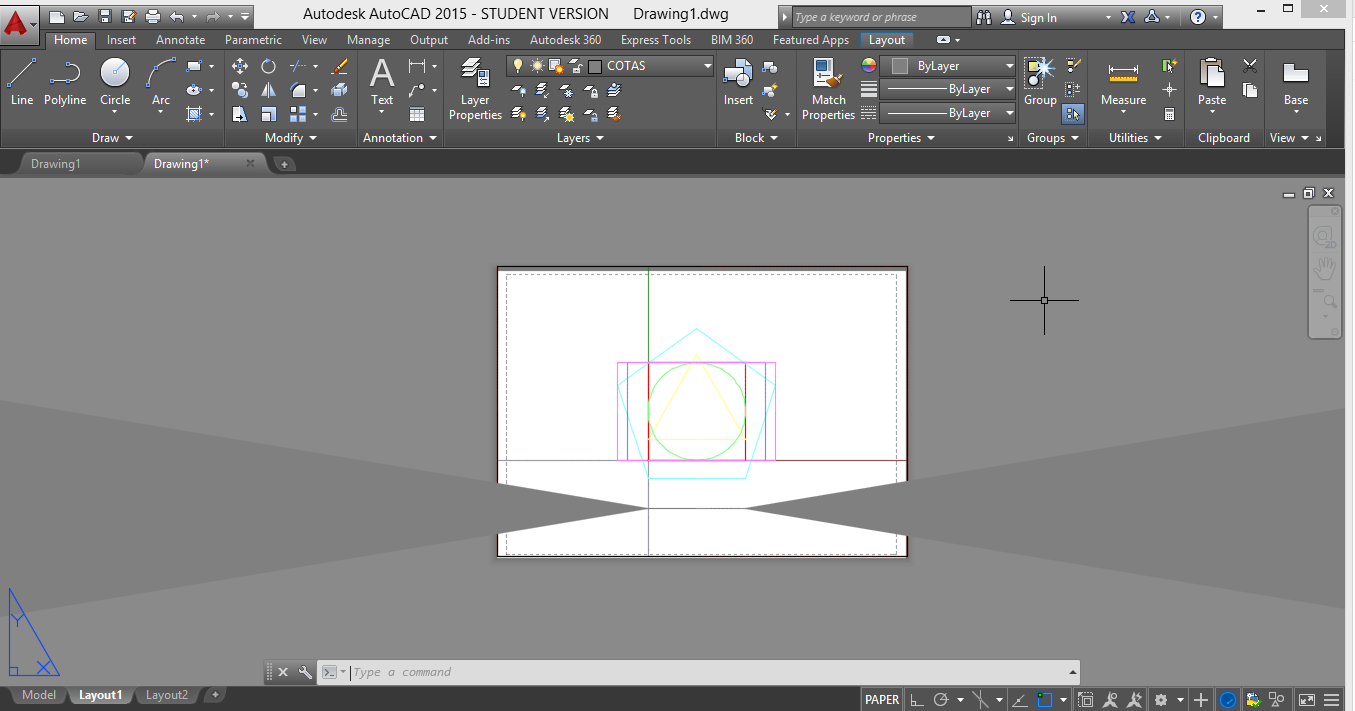Open Layer Properties manager
The width and height of the screenshot is (1355, 711).
[x=475, y=89]
